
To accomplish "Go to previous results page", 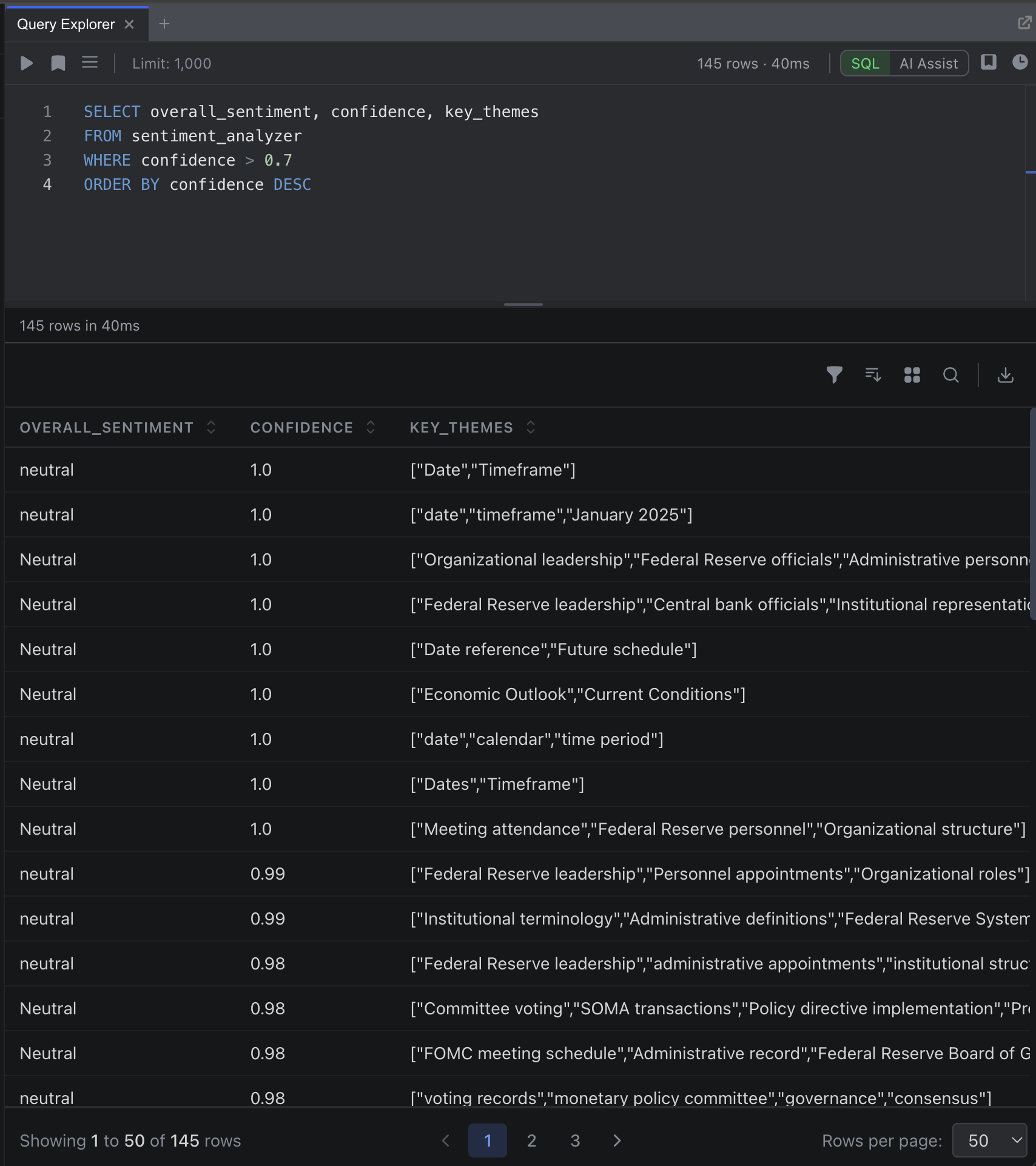I will (x=446, y=1141).
